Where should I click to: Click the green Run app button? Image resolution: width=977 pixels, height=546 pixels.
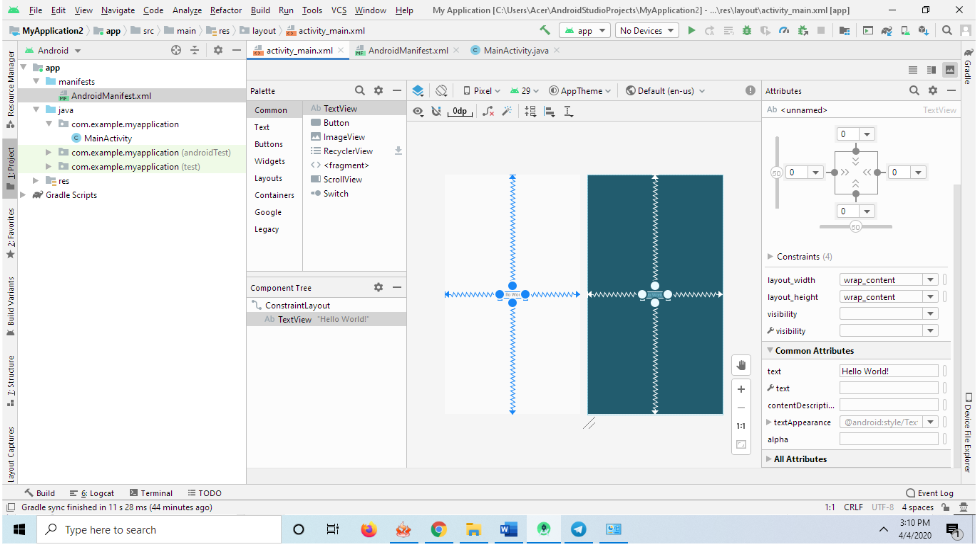point(690,31)
